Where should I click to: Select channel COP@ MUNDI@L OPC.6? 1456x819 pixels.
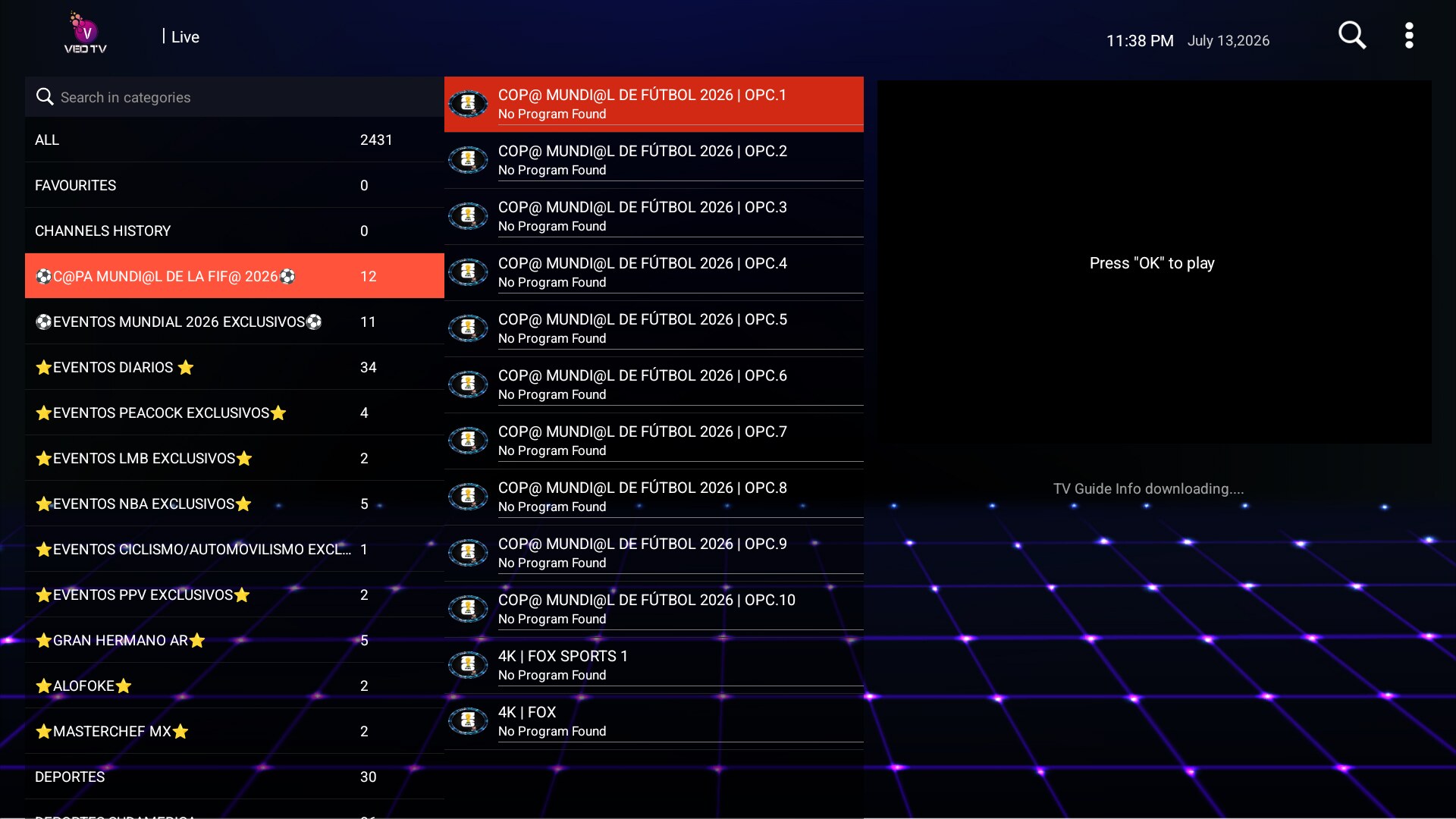[x=654, y=384]
